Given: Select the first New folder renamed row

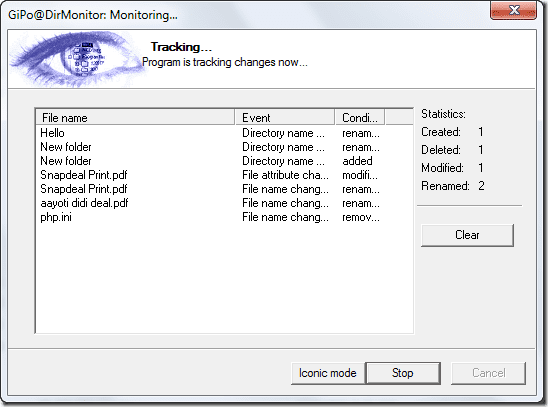Looking at the screenshot, I should coord(224,147).
